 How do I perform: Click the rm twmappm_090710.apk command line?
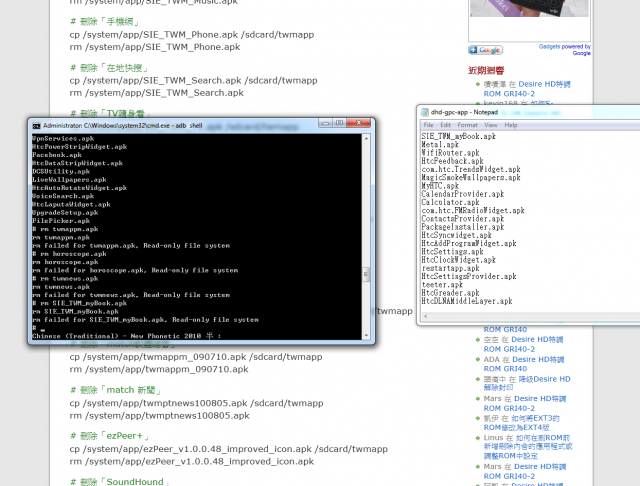159,369
